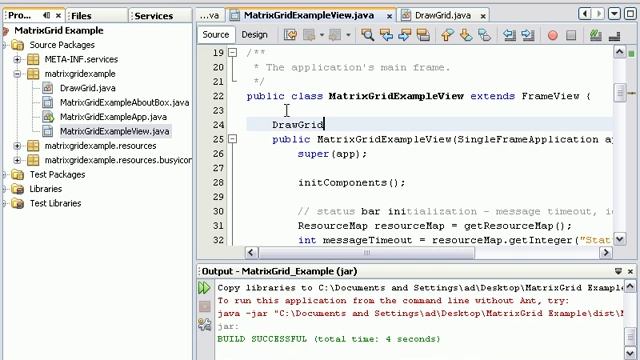The image size is (640, 360).
Task: Minimize the Output panel arrow icon
Action: pos(618,271)
